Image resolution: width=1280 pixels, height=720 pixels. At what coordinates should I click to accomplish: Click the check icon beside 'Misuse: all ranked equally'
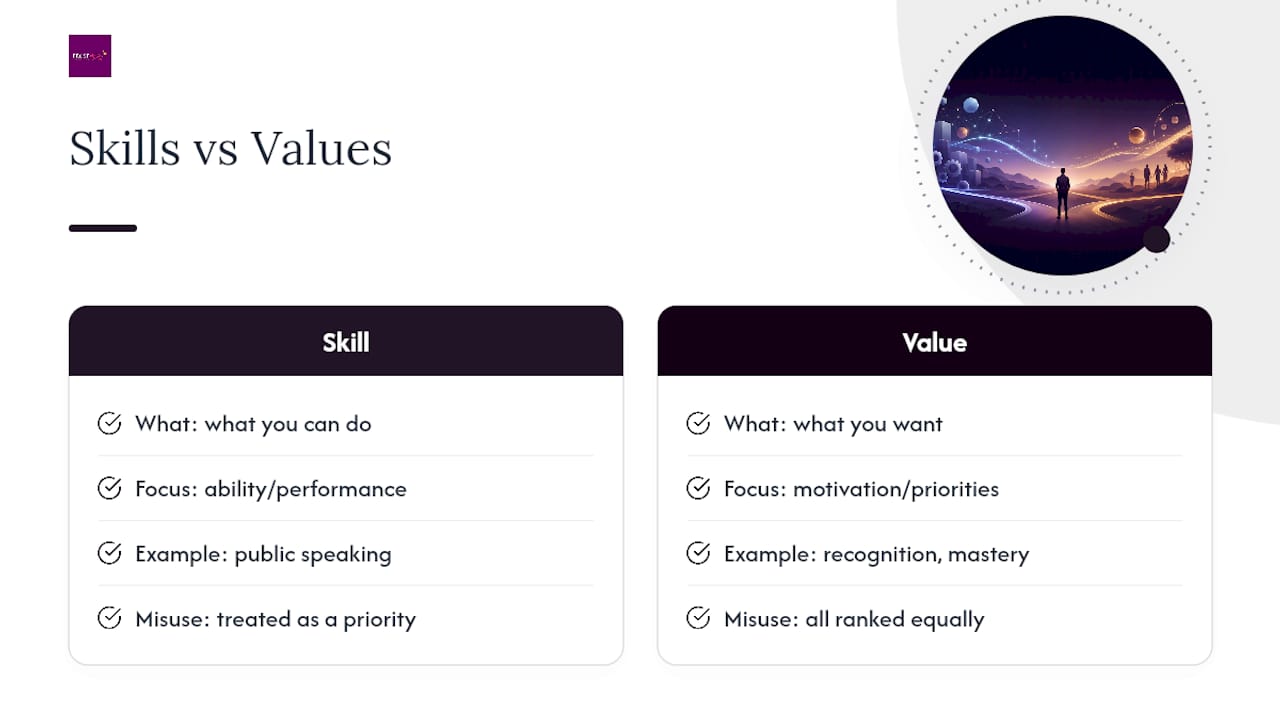click(698, 618)
